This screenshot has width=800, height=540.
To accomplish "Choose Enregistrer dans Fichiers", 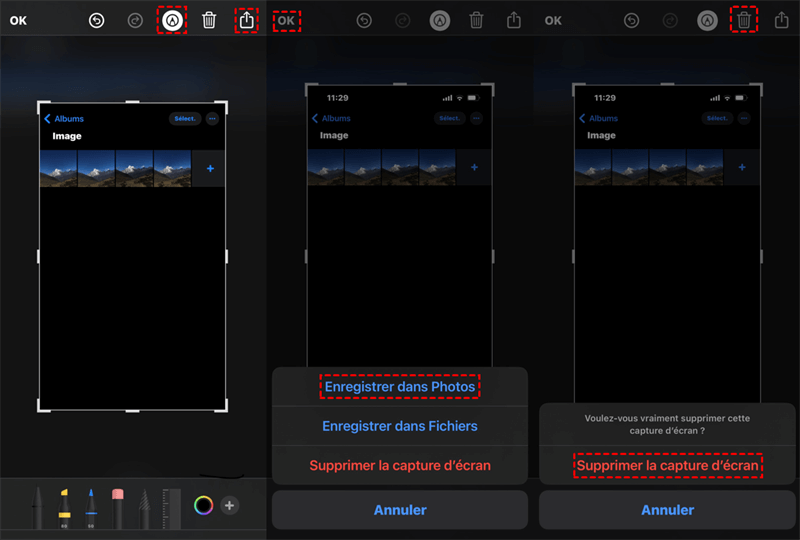I will point(399,426).
